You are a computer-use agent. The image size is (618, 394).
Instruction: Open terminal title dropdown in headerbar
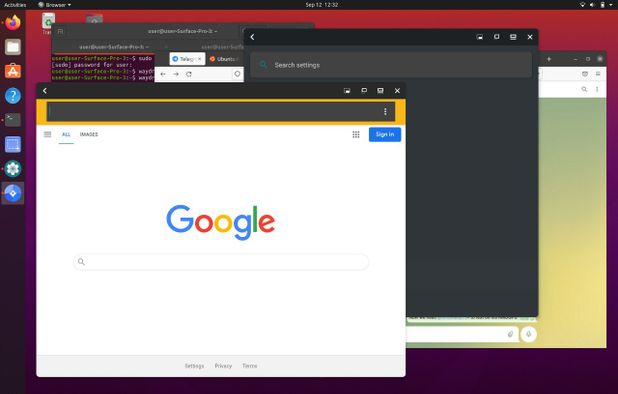pos(182,31)
